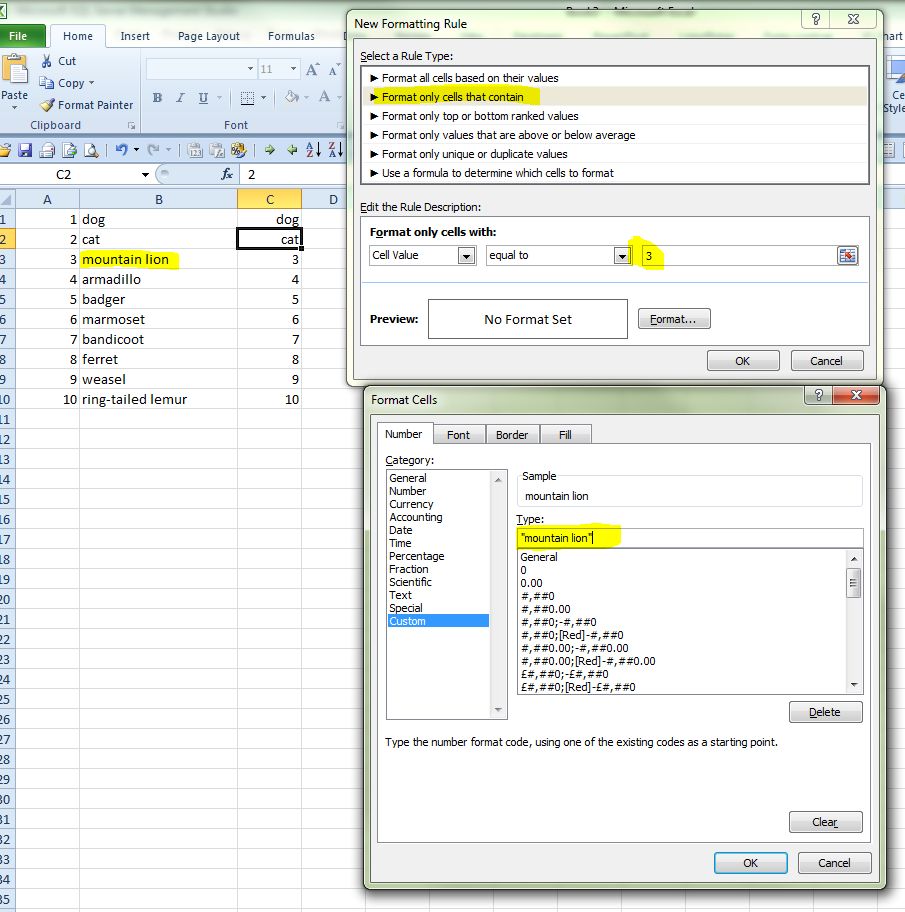Open the Undo history dropdown arrow
Image resolution: width=905 pixels, height=912 pixels.
[x=136, y=150]
